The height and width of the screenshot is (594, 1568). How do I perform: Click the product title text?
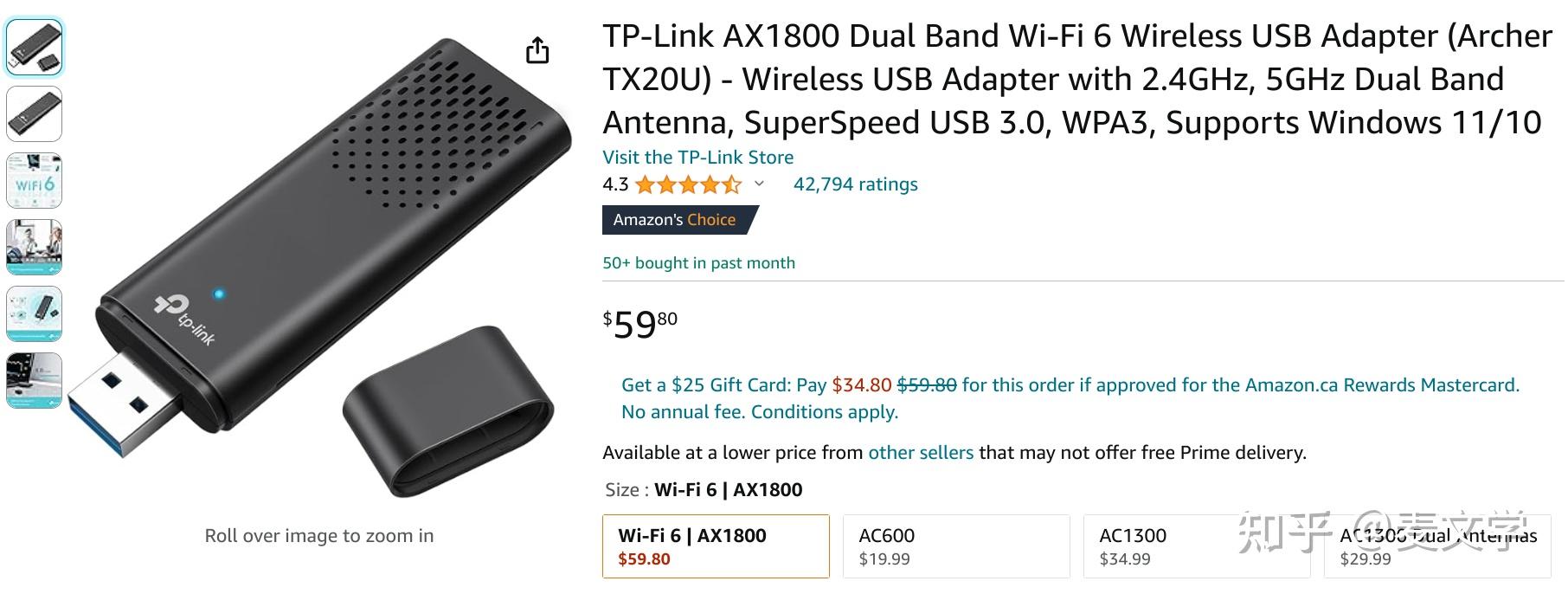[1076, 79]
